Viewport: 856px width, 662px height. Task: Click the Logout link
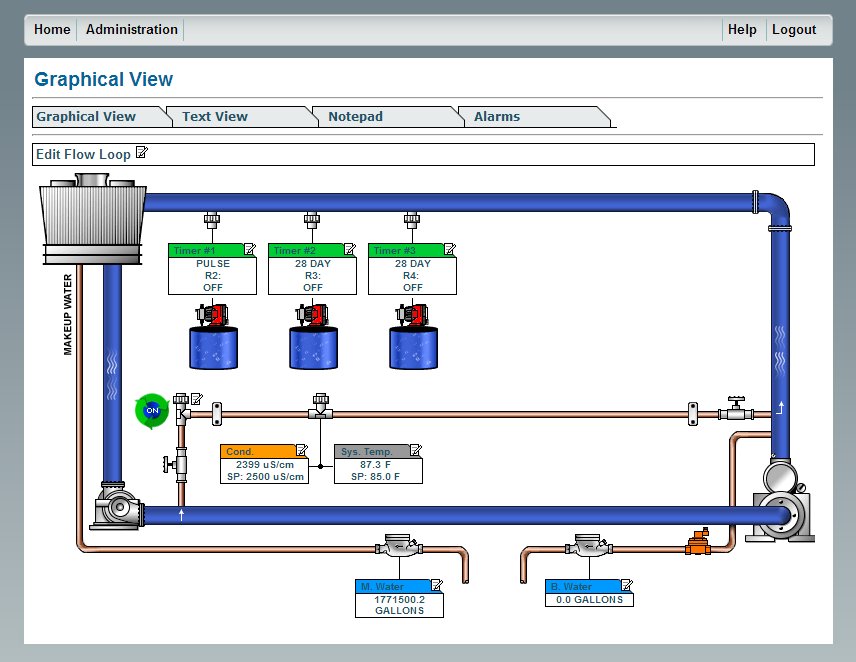point(794,30)
